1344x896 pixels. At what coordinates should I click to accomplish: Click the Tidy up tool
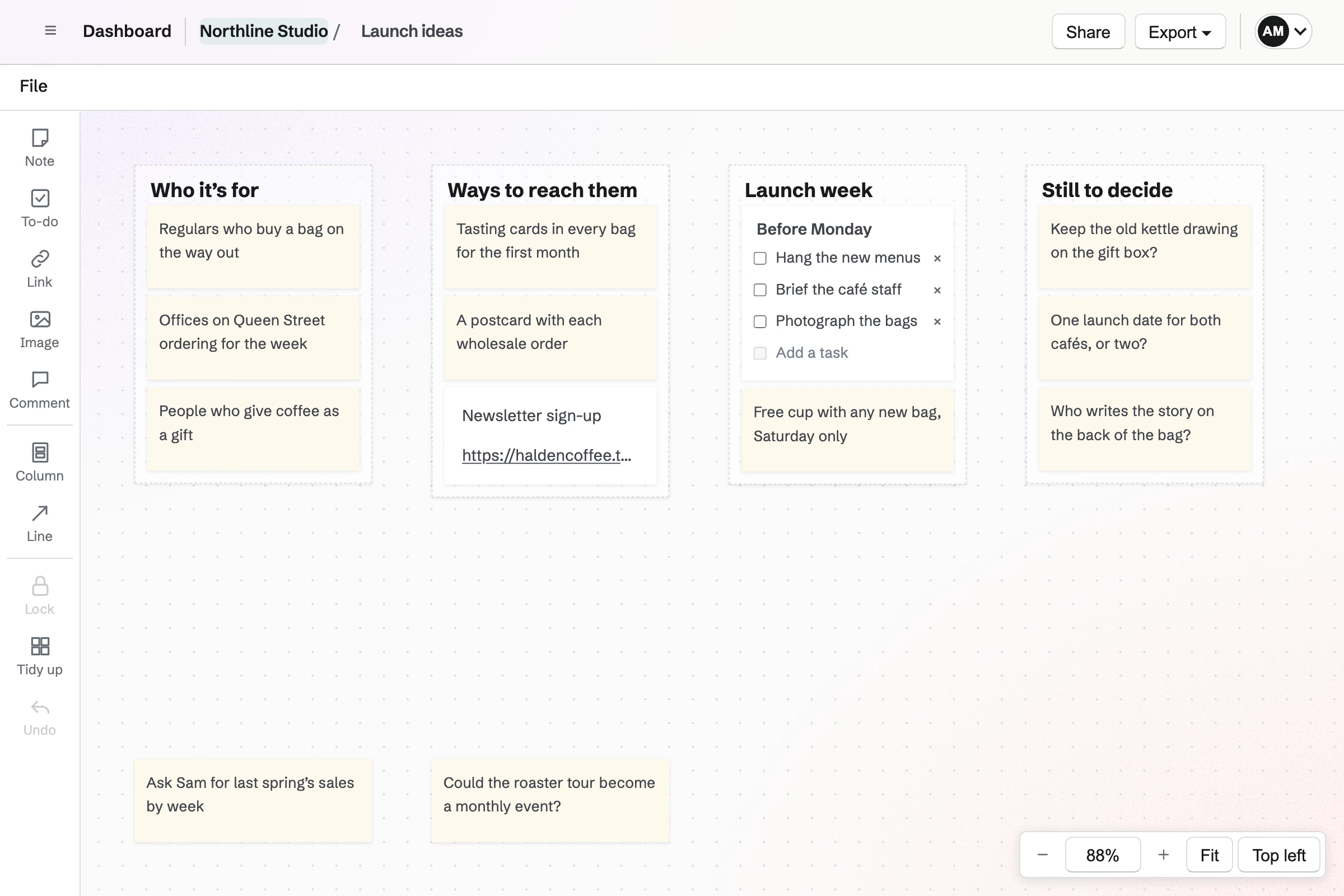39,656
